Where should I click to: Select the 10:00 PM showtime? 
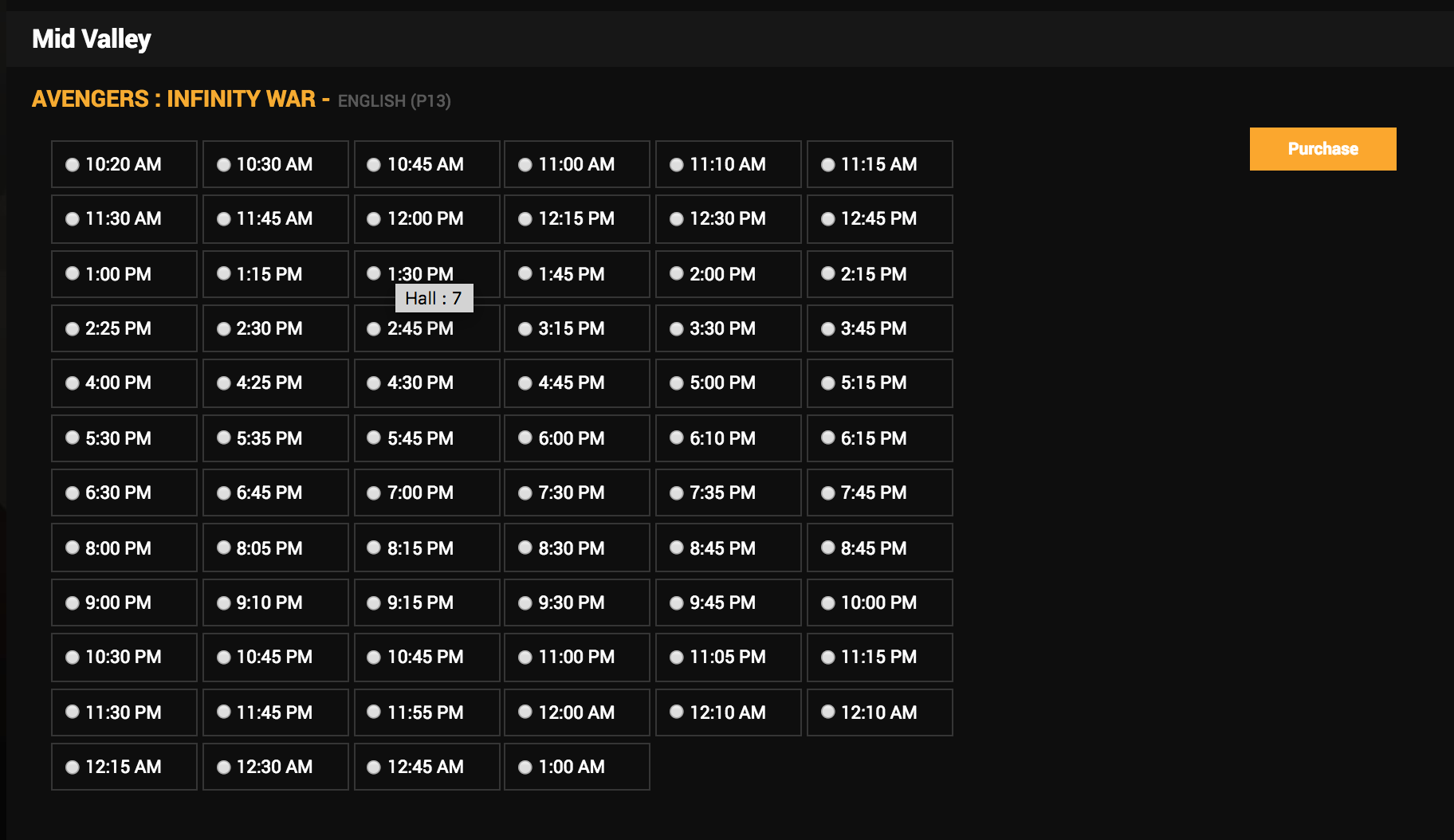coord(828,603)
